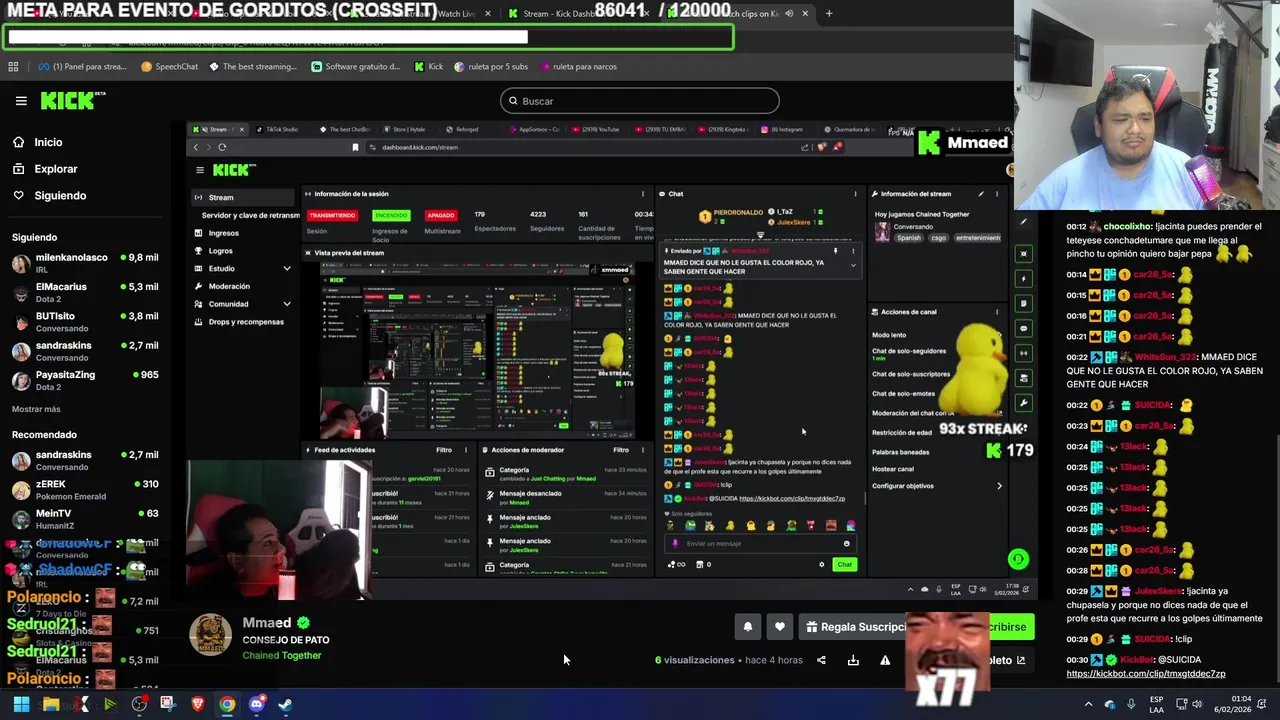Click the heart follow button

pos(780,627)
